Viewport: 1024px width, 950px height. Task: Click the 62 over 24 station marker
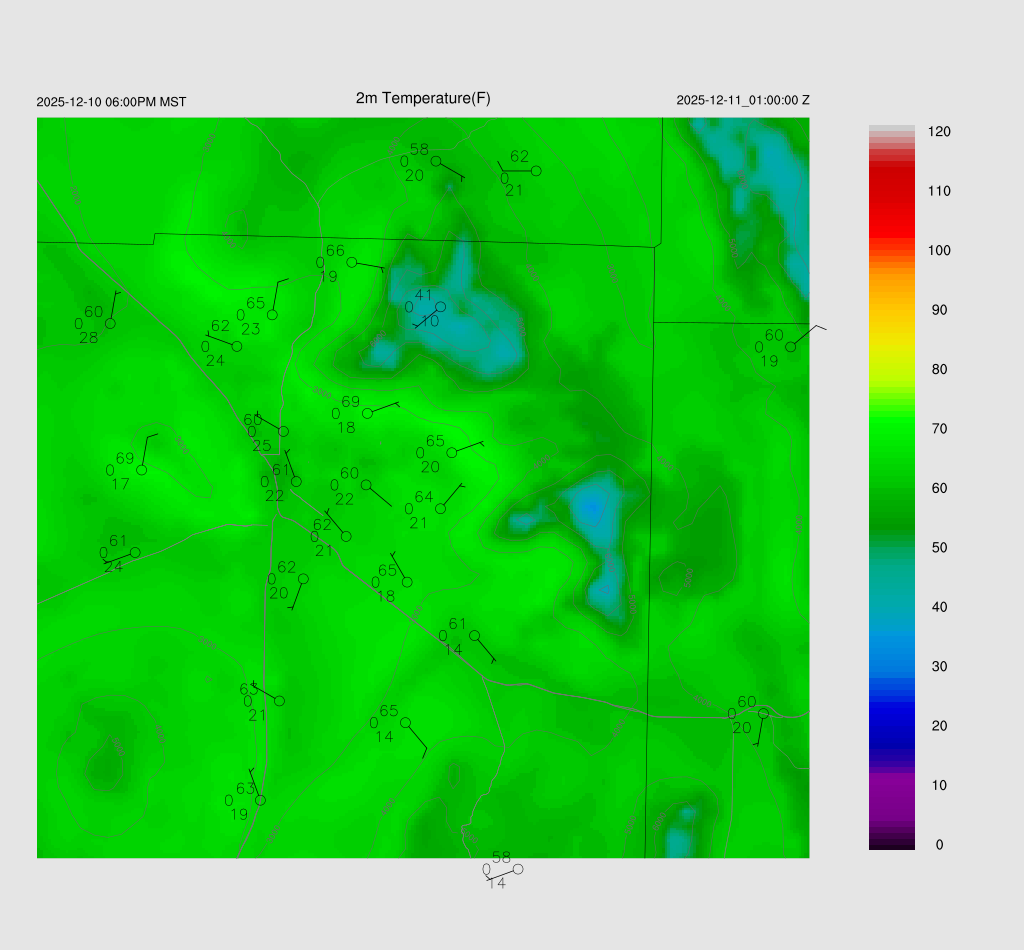[237, 346]
